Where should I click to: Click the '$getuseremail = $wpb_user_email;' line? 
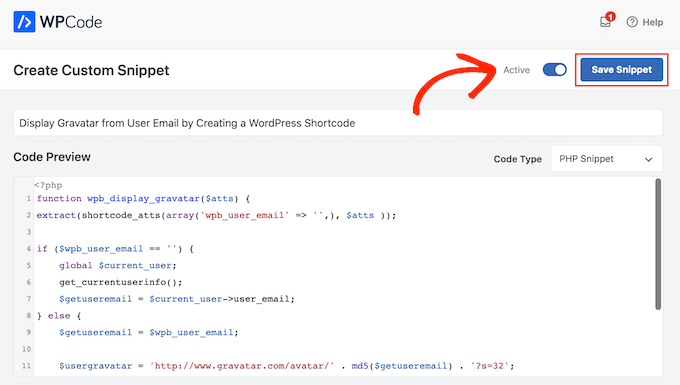click(x=149, y=333)
